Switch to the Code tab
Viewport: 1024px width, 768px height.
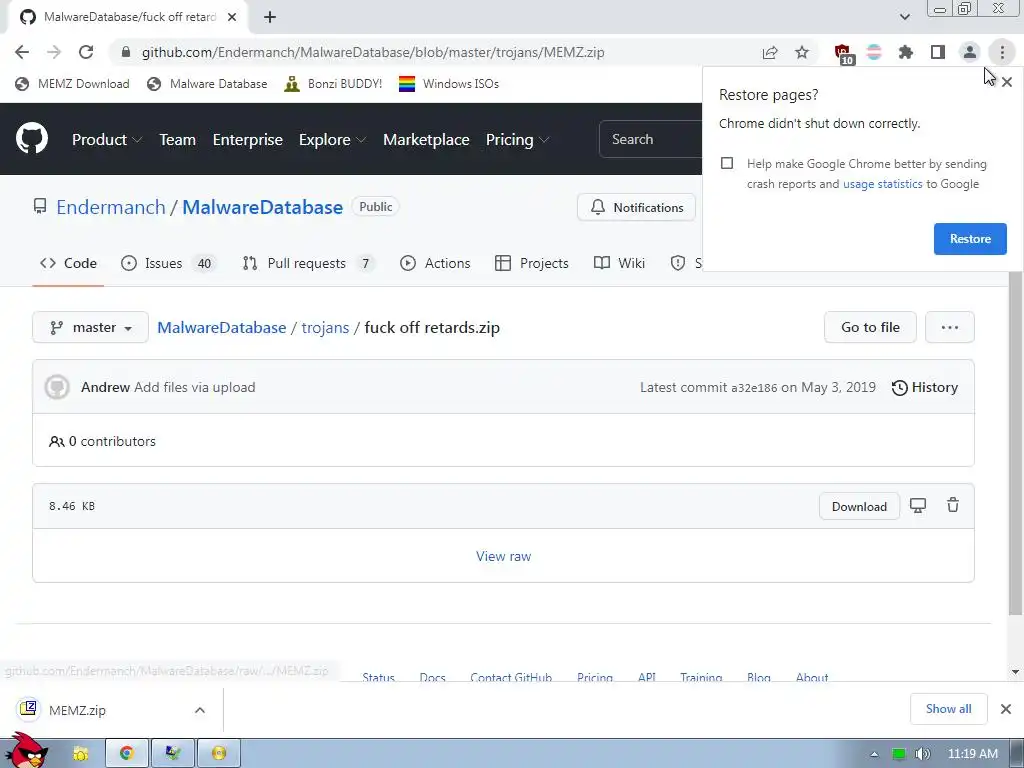pyautogui.click(x=68, y=263)
